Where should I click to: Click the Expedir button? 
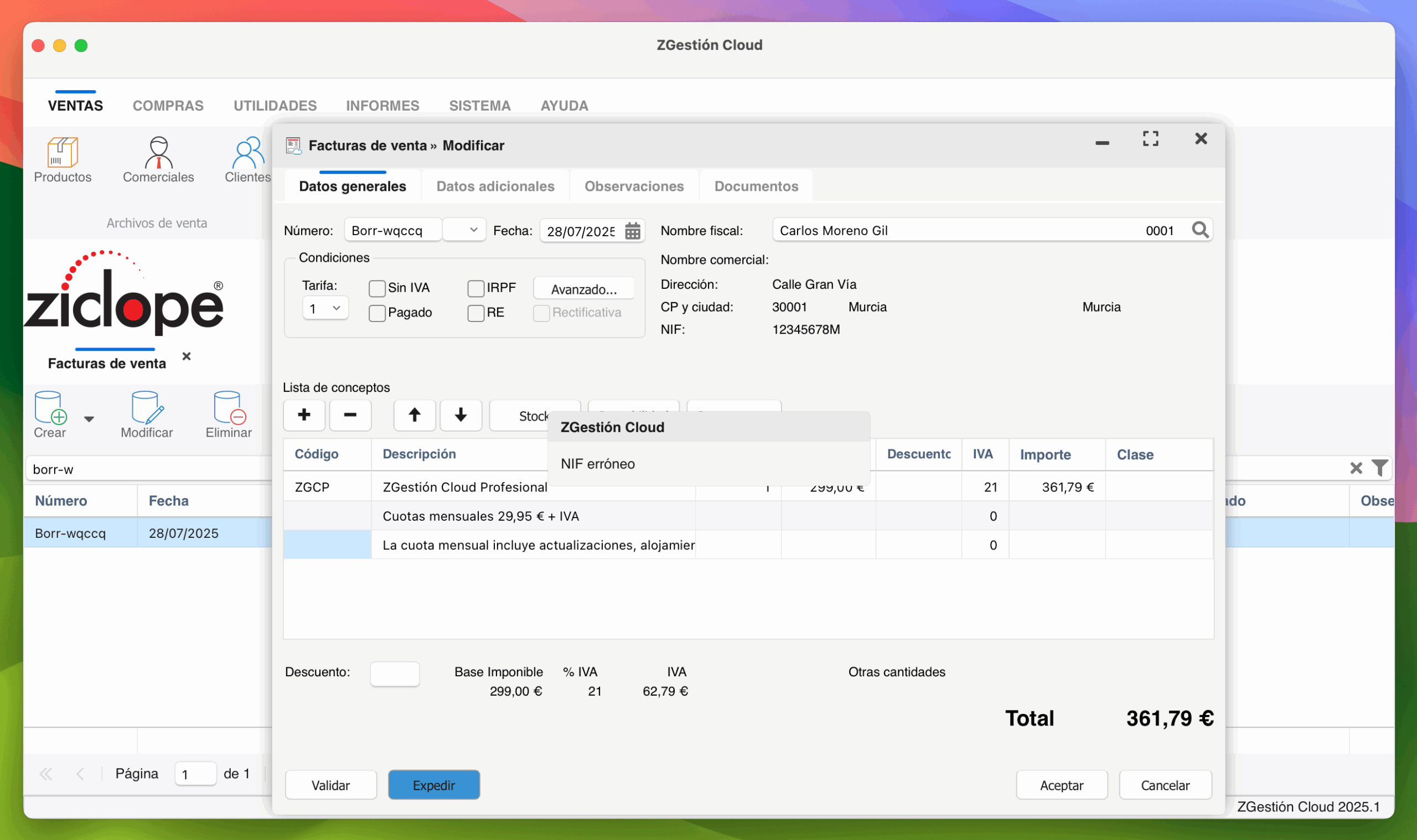[x=433, y=785]
